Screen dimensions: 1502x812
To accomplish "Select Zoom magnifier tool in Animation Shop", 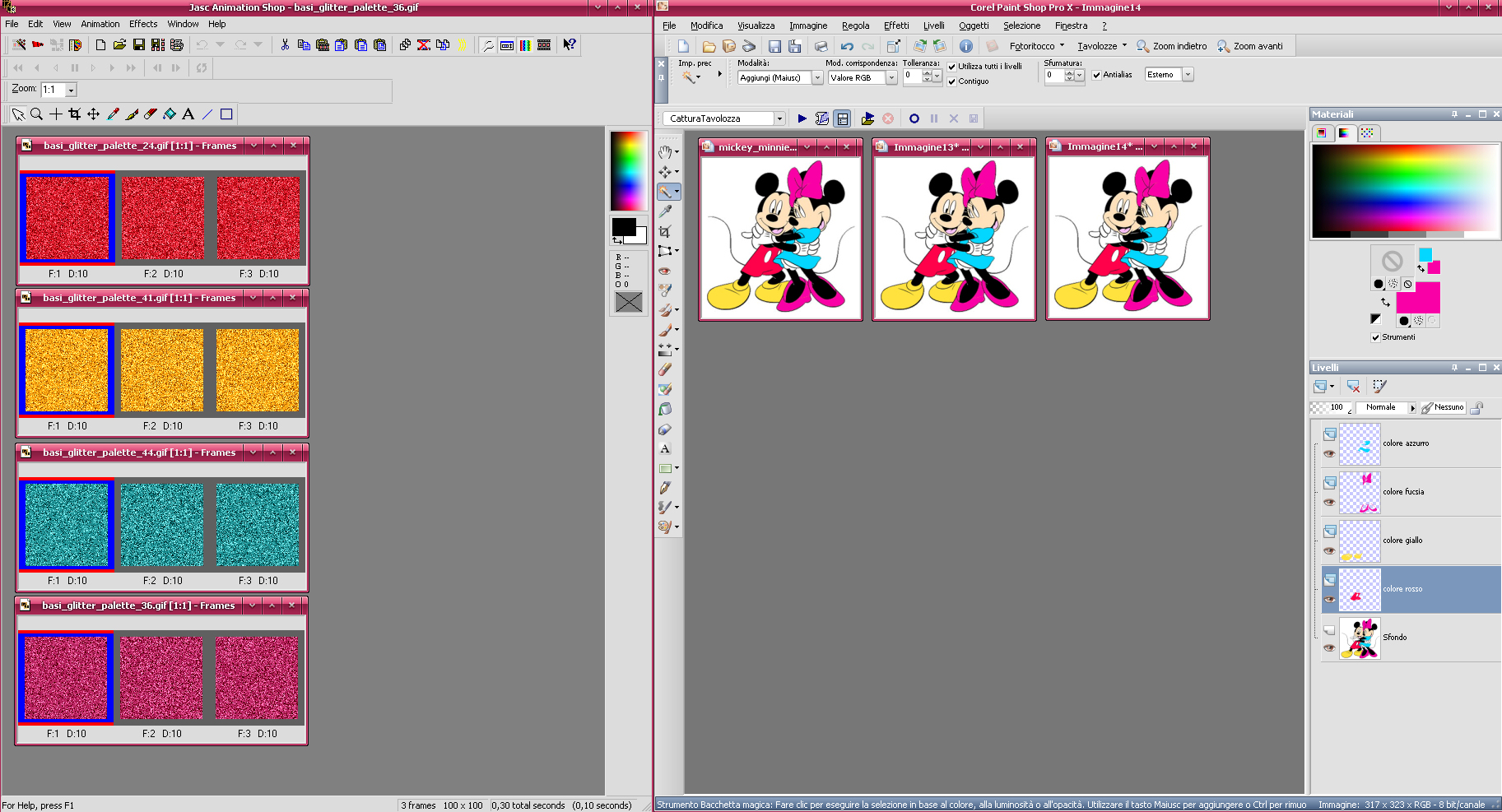I will point(37,114).
